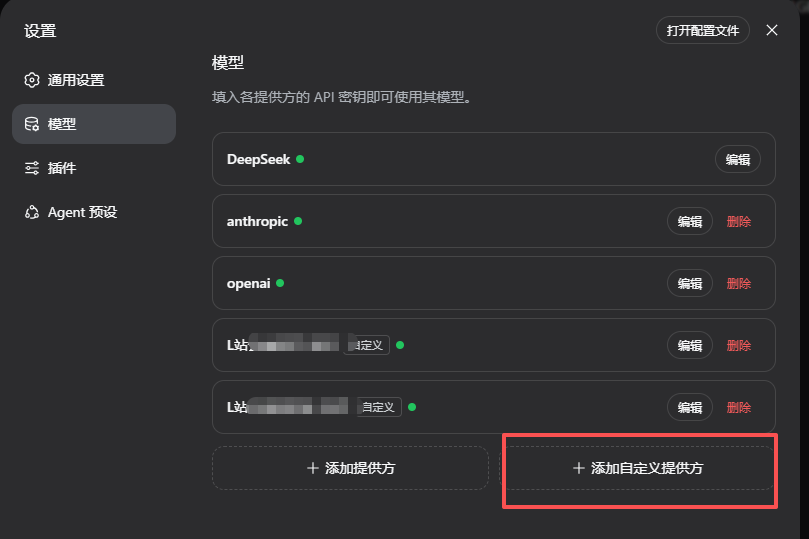Edit the openai provider
The image size is (809, 539).
(690, 283)
